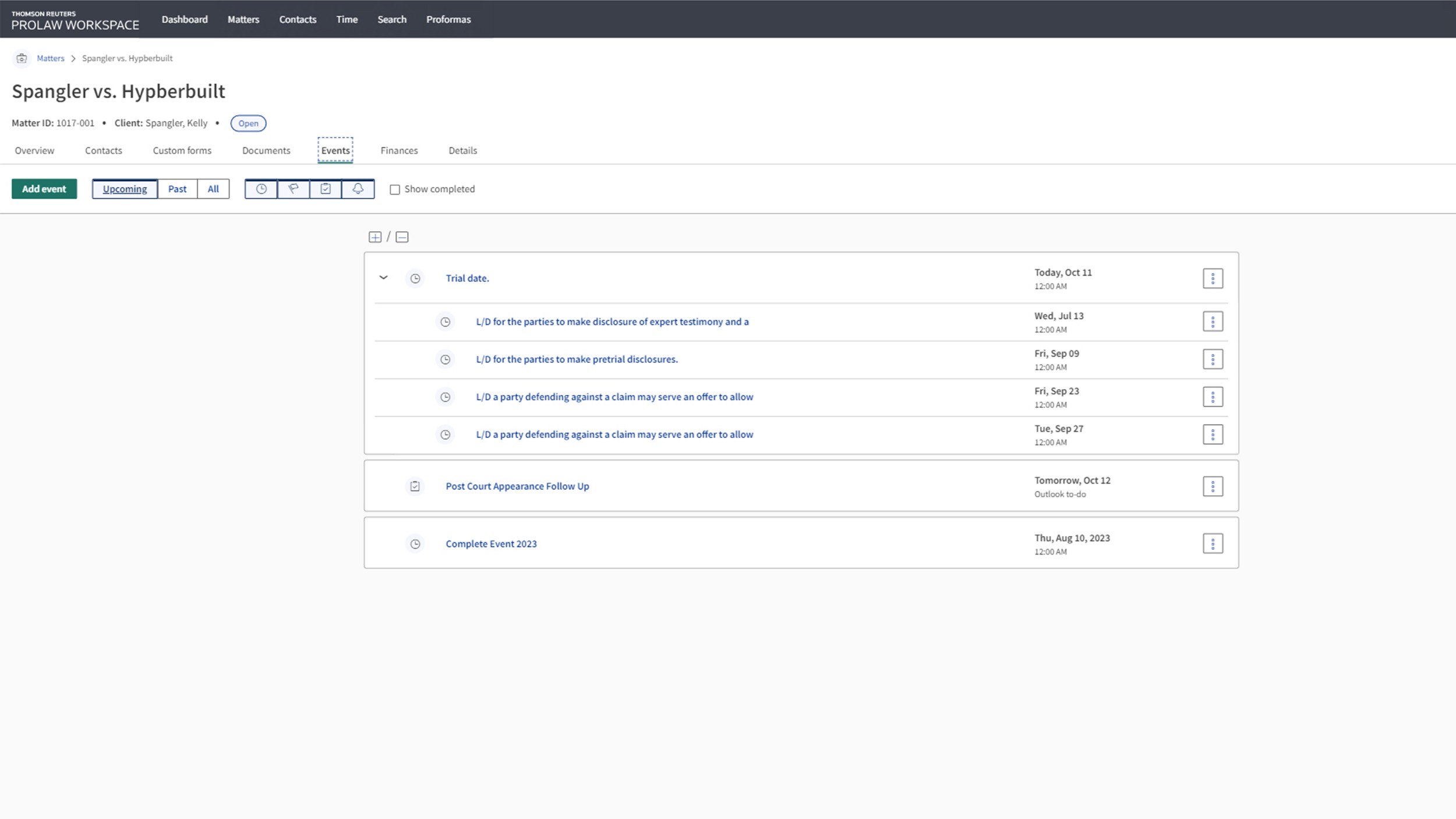Viewport: 1456px width, 819px height.
Task: Open the Finances tab
Action: coord(399,150)
